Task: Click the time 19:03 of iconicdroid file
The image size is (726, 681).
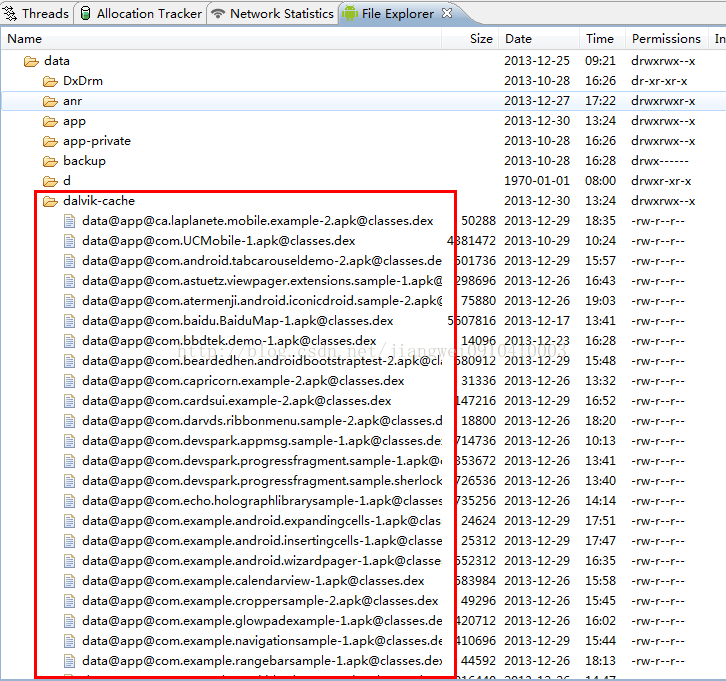Action: click(x=601, y=301)
